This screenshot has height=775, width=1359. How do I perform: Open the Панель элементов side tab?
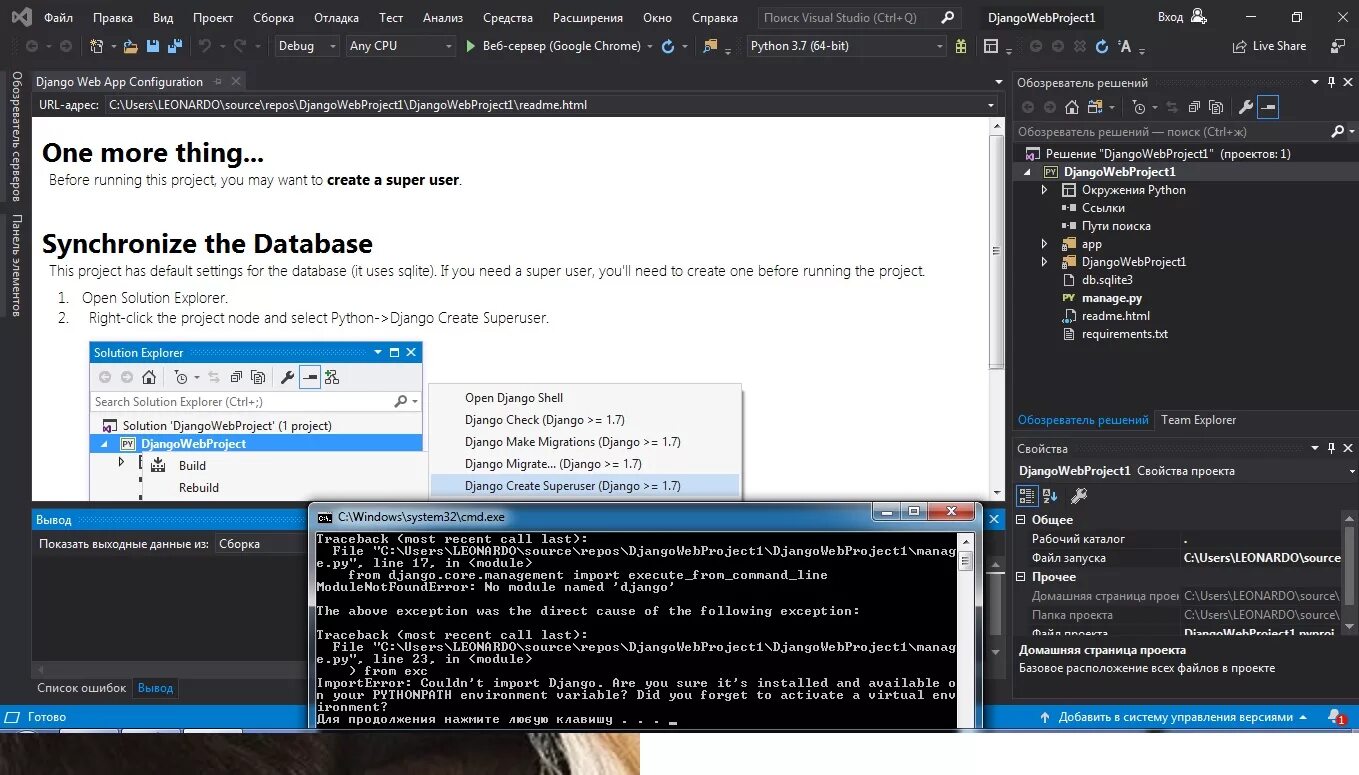point(16,265)
